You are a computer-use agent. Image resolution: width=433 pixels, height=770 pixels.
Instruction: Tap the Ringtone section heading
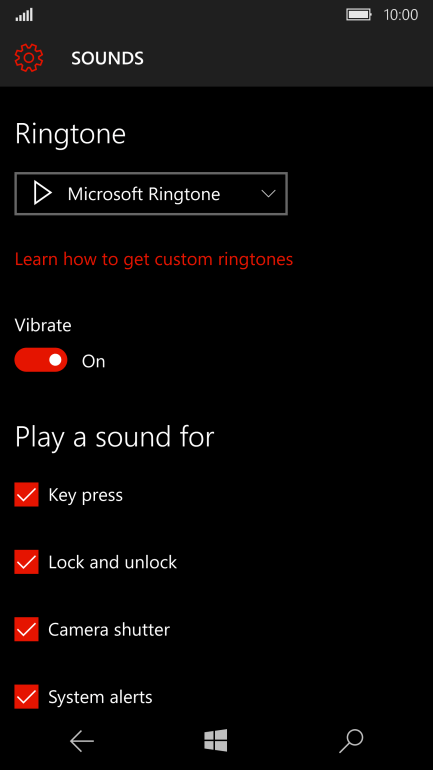click(70, 134)
